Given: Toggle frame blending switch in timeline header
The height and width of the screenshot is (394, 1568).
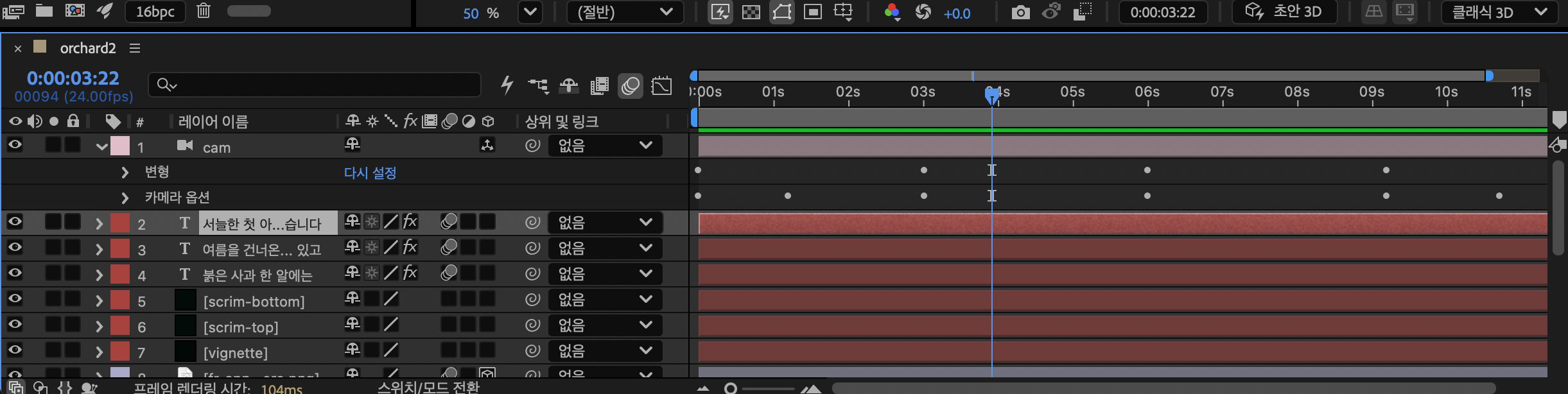Looking at the screenshot, I should 600,86.
